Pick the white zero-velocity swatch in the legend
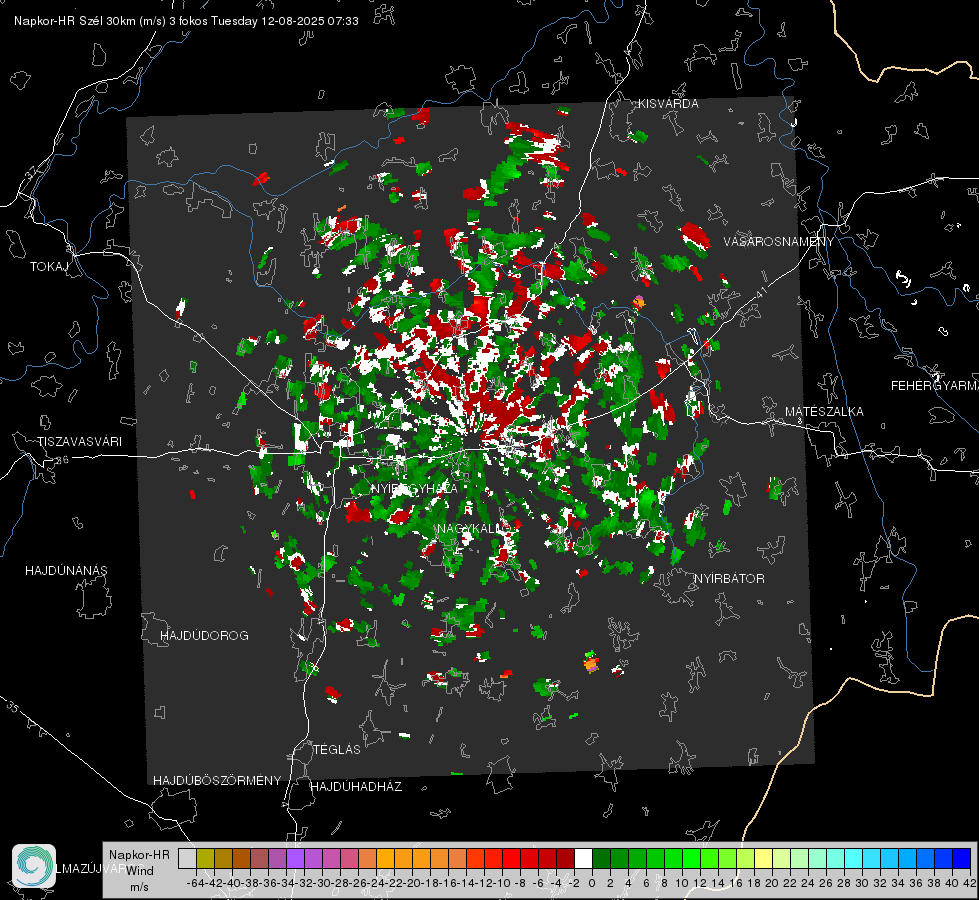The width and height of the screenshot is (979, 900). pyautogui.click(x=583, y=858)
